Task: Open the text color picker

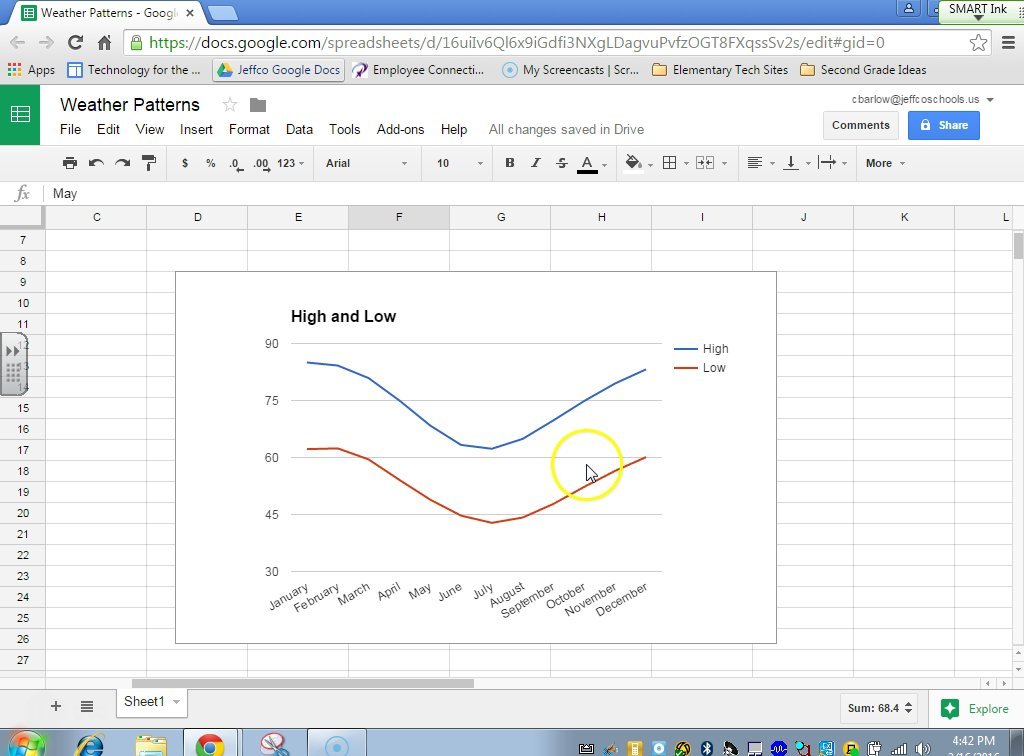Action: [588, 162]
